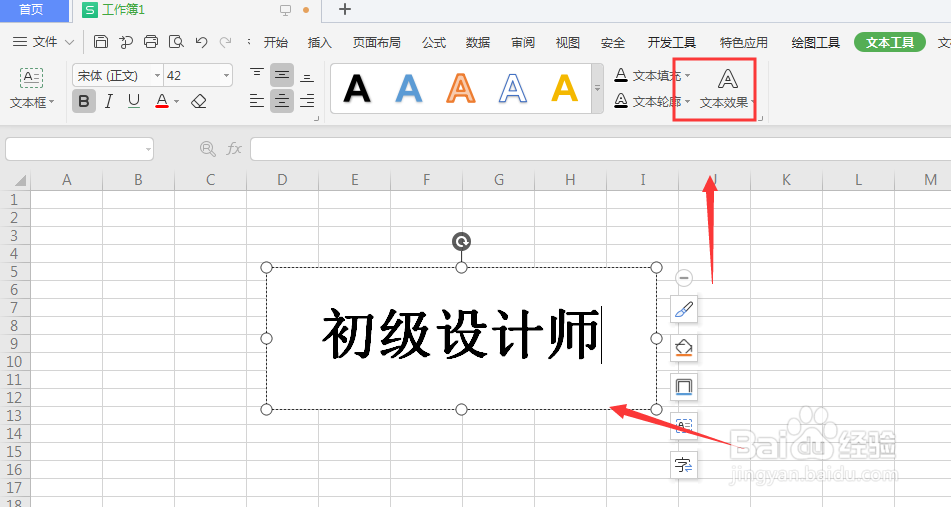Viewport: 951px width, 507px height.
Task: Switch to 开始 ribbon tab
Action: 275,42
